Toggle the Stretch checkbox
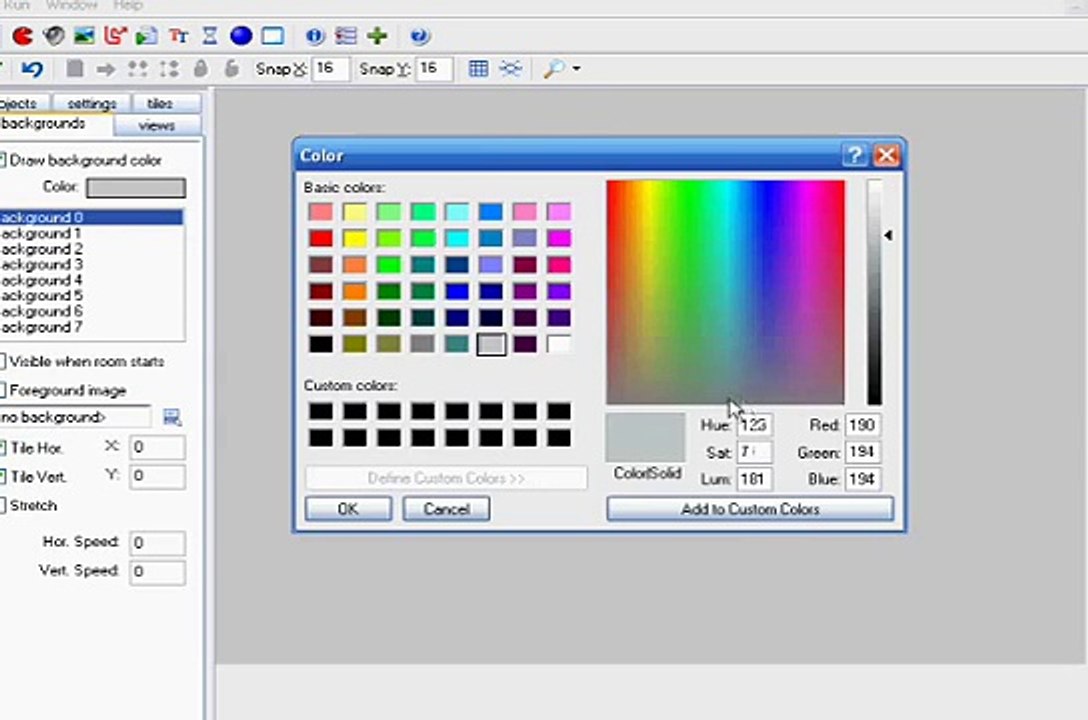The width and height of the screenshot is (1088, 720). 2,505
